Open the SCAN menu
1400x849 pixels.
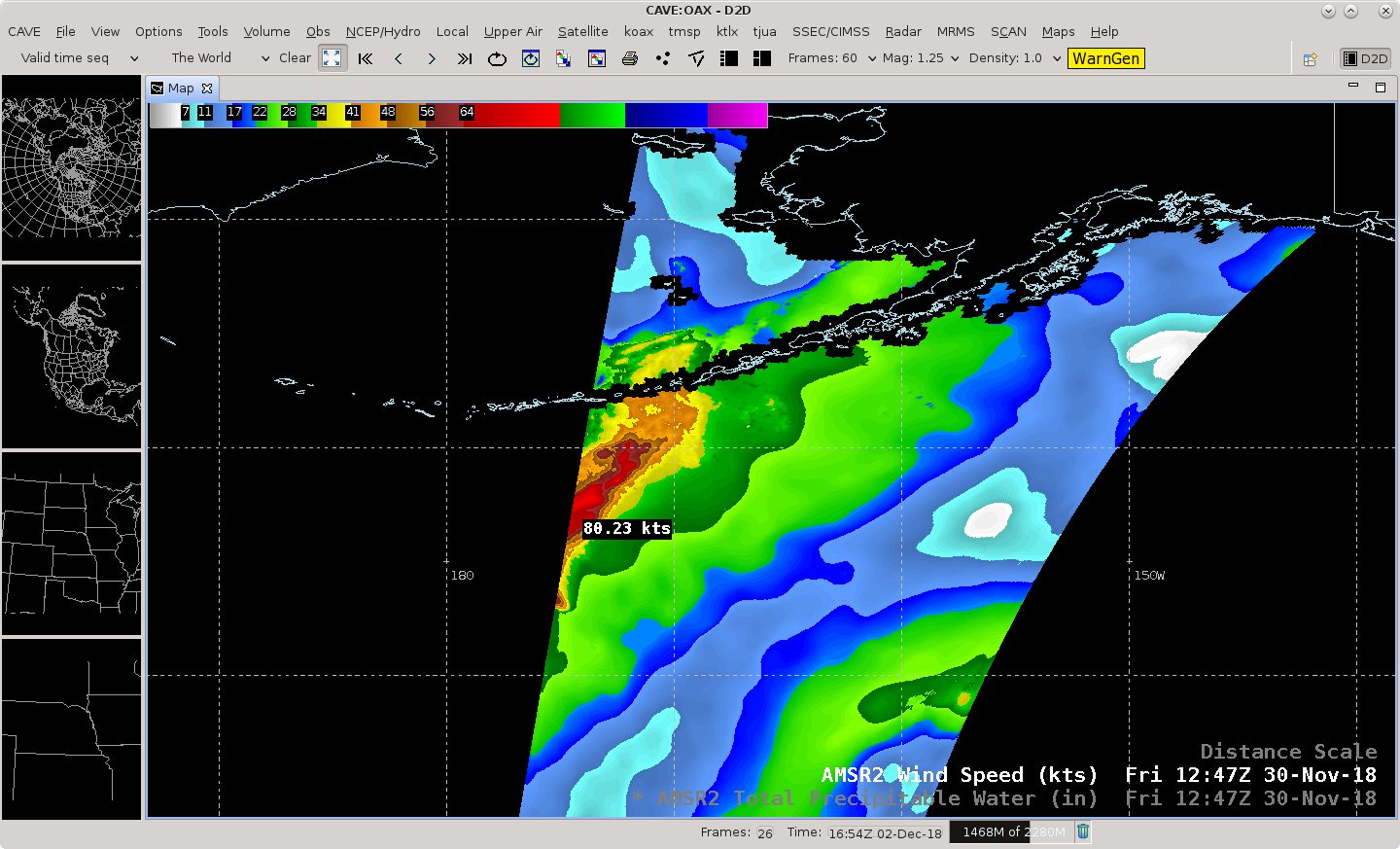[1008, 31]
